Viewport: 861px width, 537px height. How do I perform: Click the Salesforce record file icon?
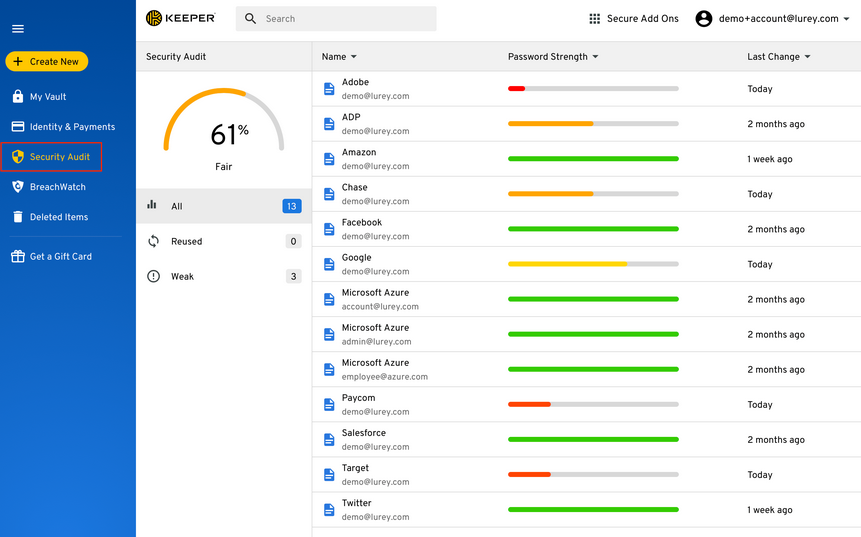click(329, 440)
